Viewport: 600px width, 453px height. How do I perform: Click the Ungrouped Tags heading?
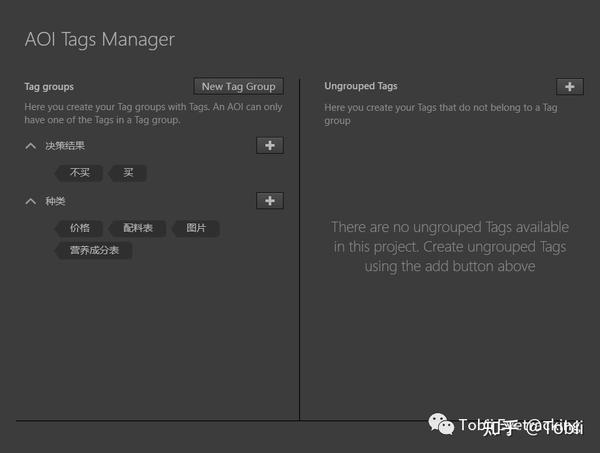tap(361, 87)
